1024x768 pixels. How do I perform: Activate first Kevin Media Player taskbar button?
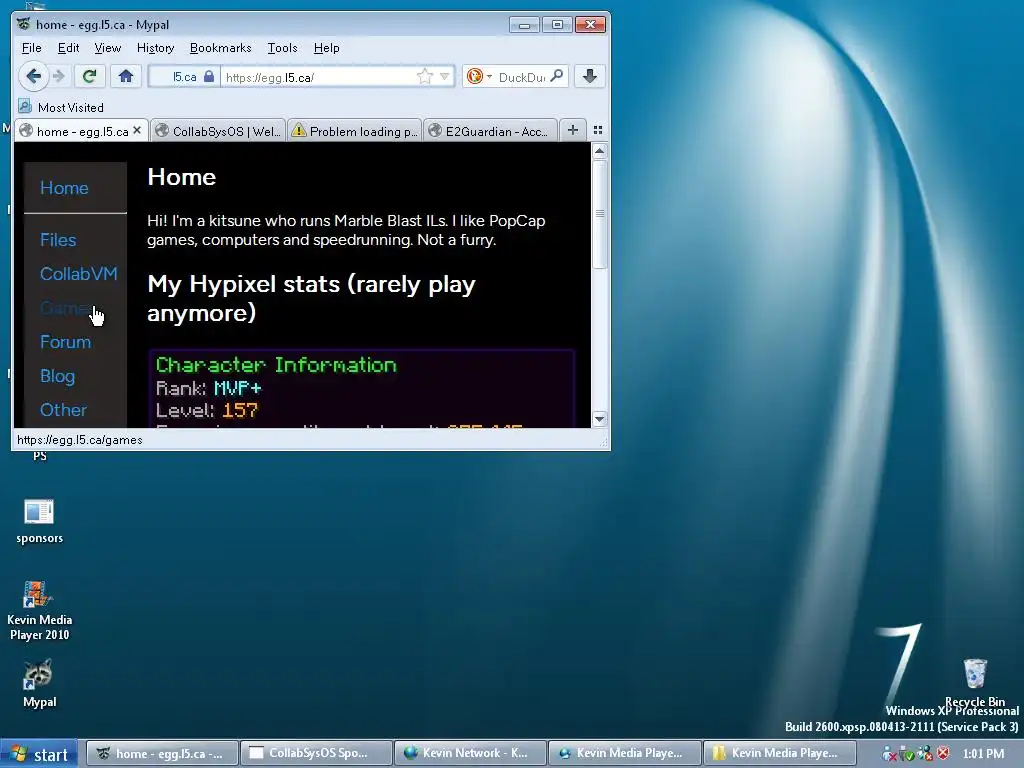click(x=624, y=753)
